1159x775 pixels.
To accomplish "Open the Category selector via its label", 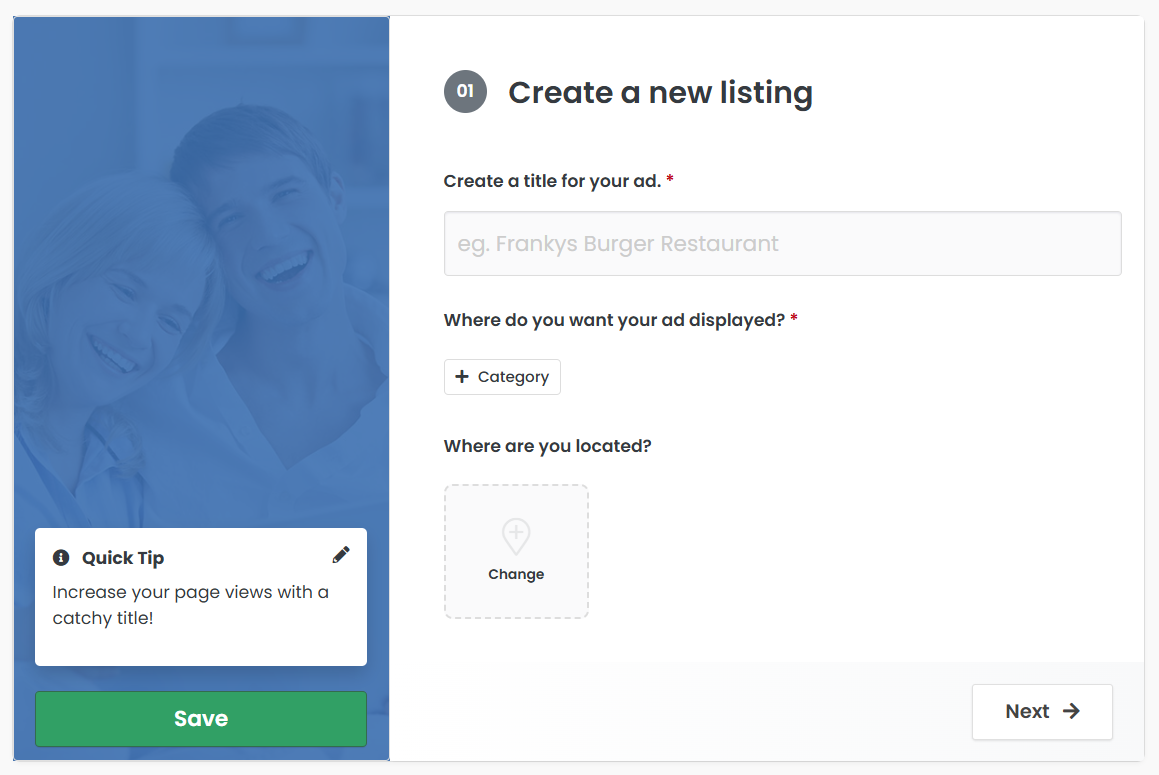I will point(513,377).
